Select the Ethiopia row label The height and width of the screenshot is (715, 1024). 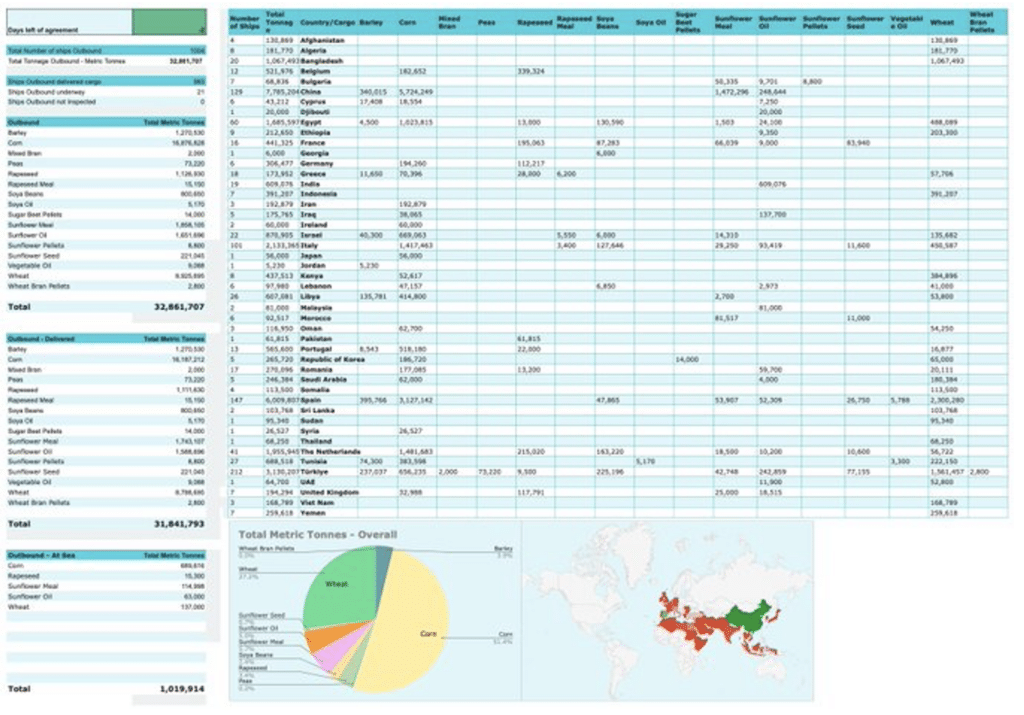(x=315, y=133)
